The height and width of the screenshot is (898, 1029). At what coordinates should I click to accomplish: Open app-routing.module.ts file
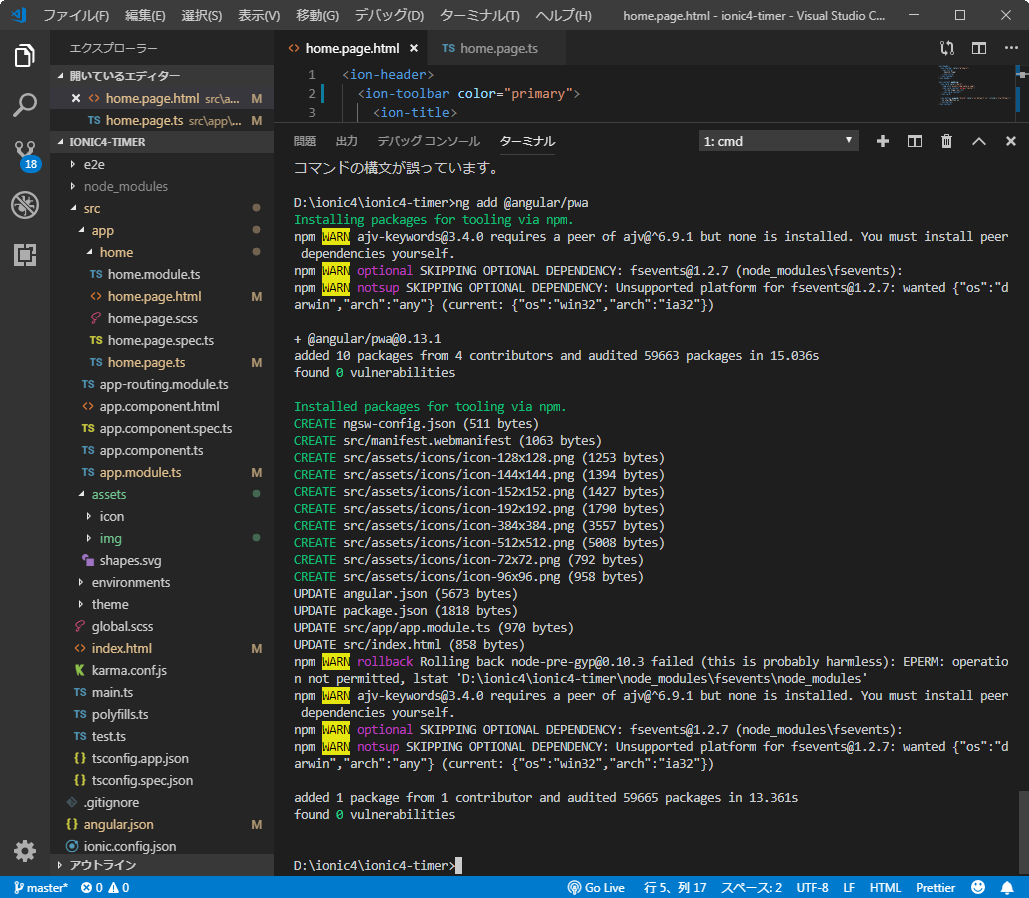click(163, 385)
